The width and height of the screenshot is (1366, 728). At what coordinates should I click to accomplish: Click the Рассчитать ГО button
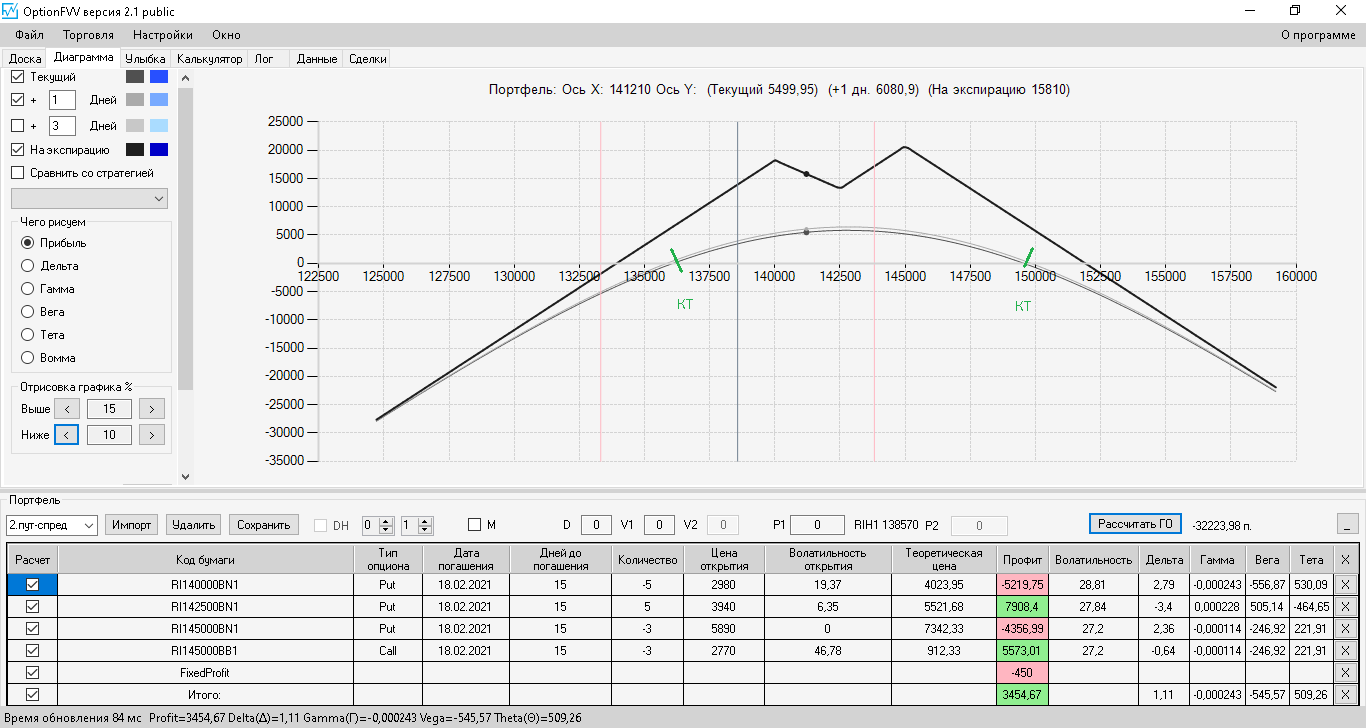(x=1135, y=524)
